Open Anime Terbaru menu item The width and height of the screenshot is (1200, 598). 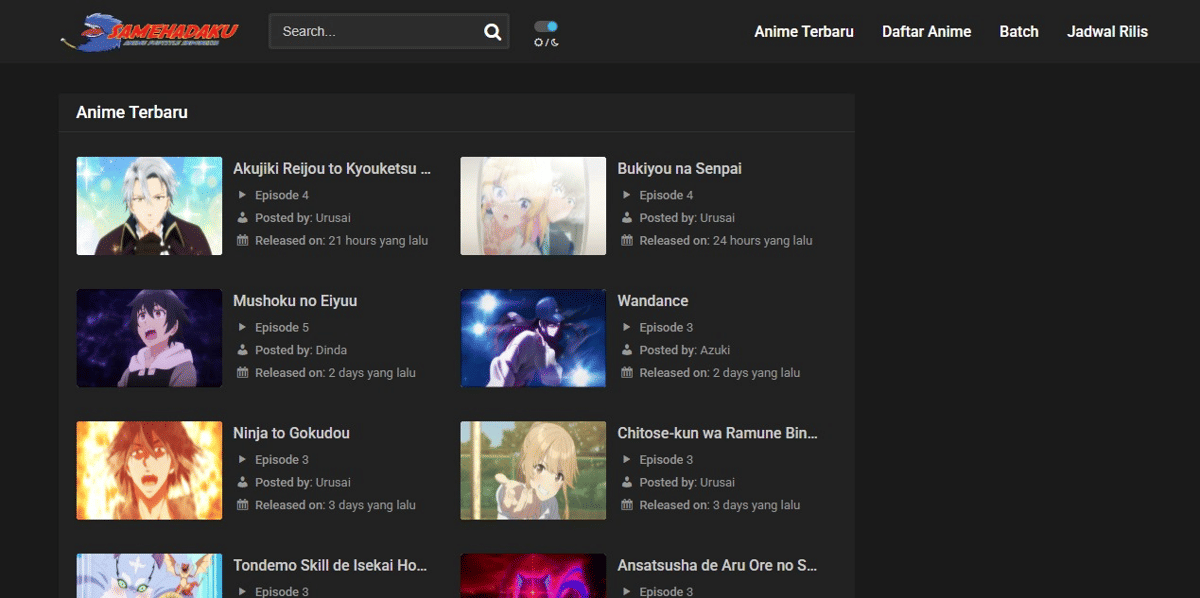pos(803,32)
